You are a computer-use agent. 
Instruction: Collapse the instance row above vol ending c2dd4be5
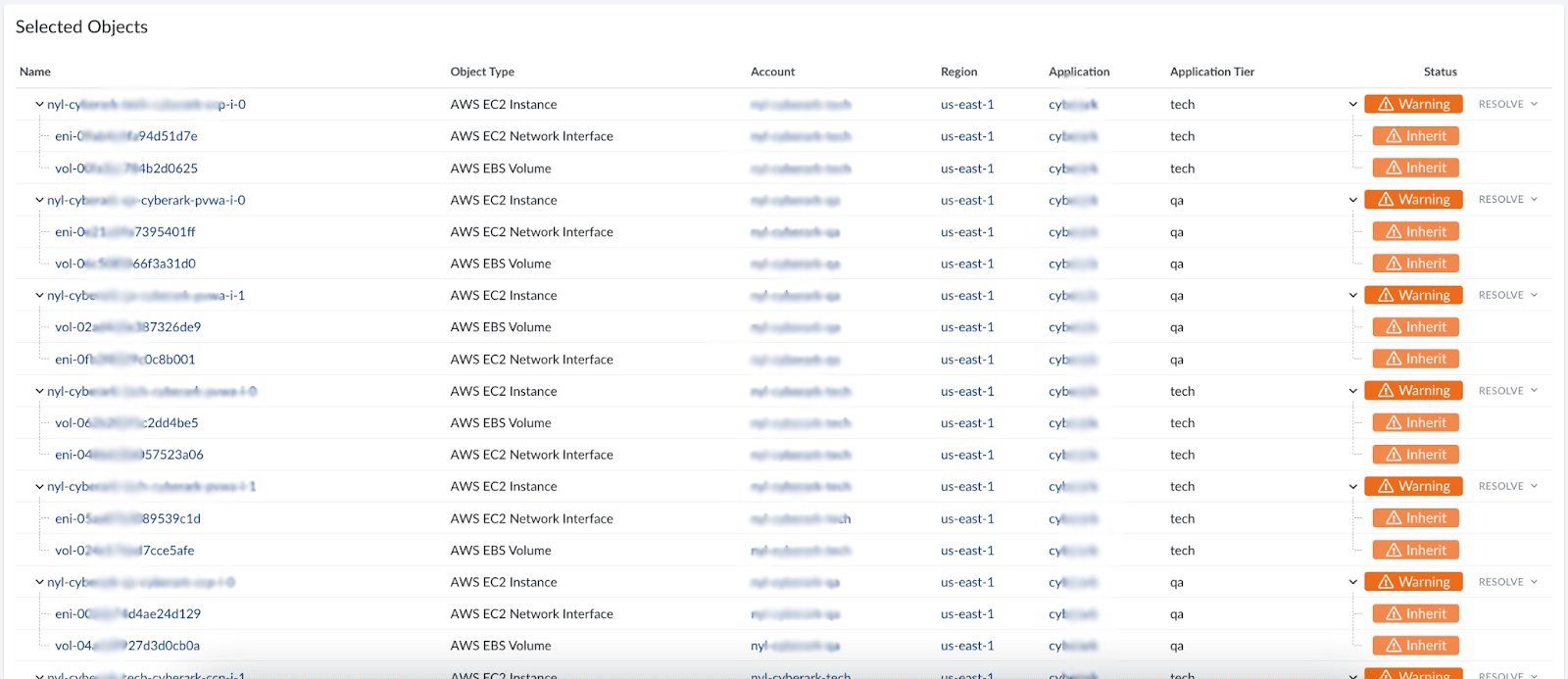click(39, 391)
